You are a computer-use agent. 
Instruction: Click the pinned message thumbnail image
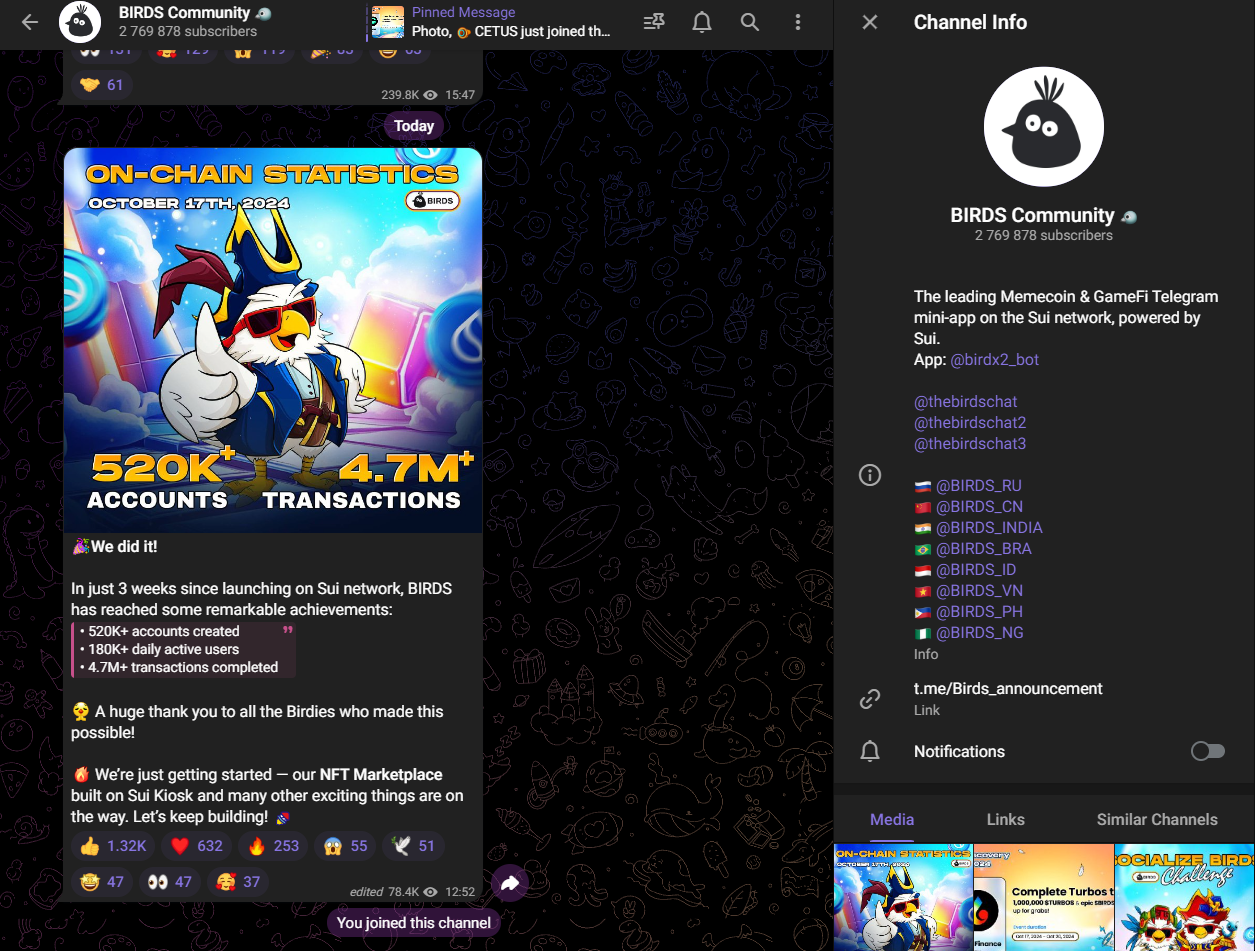(x=388, y=22)
